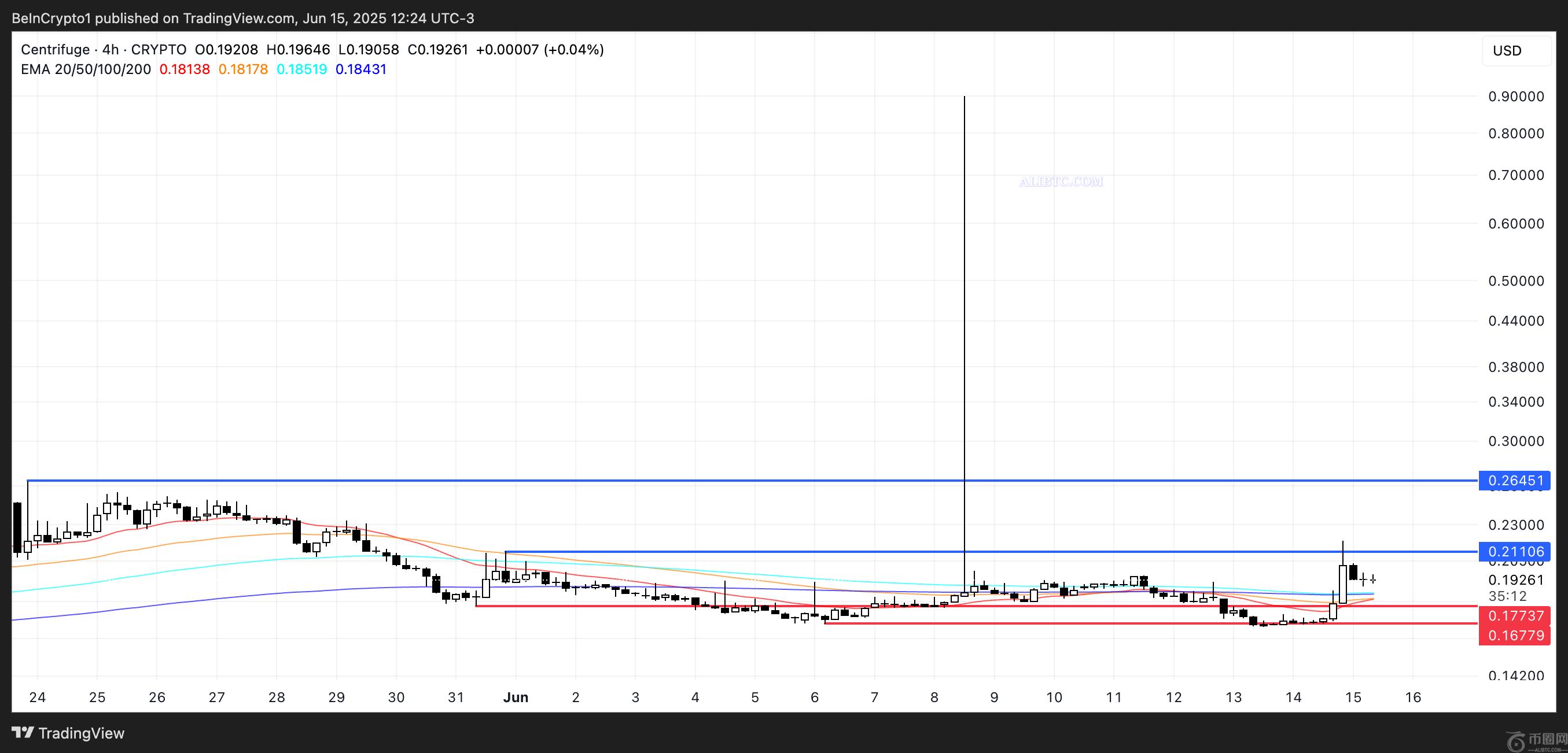
Task: Click the red 0.17737 support price label
Action: tap(1516, 615)
